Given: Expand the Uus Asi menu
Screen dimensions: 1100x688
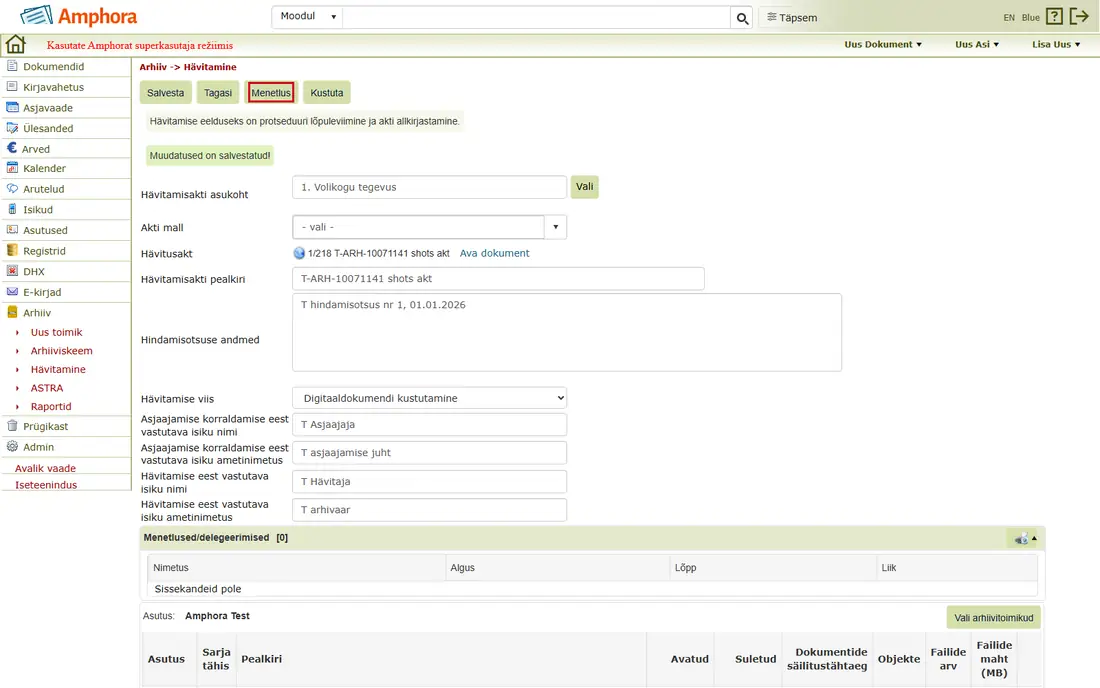Looking at the screenshot, I should [x=977, y=44].
